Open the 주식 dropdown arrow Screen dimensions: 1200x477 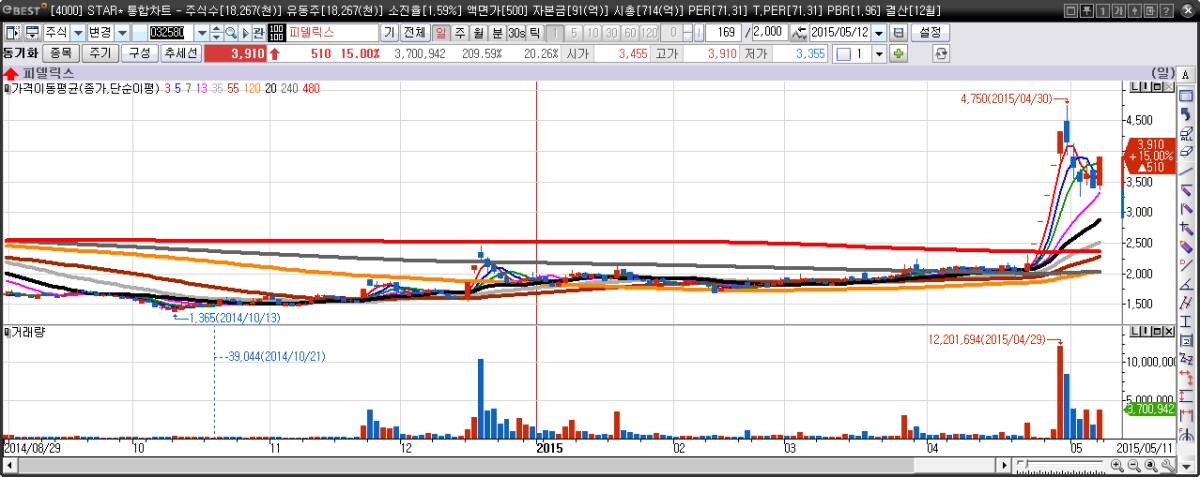point(77,33)
